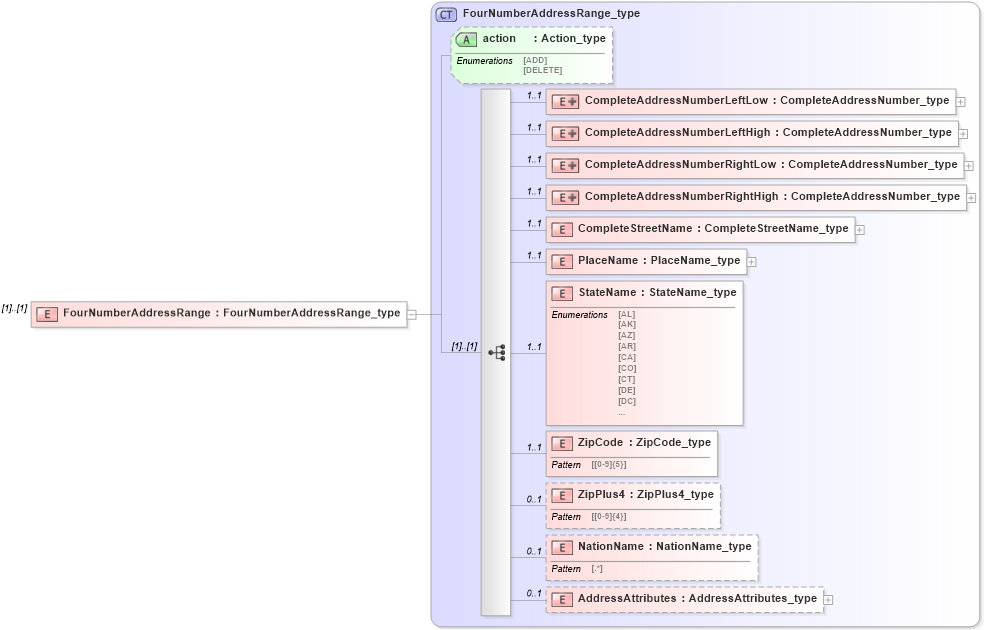The height and width of the screenshot is (630, 984).
Task: Collapse the FourNumberAddressRange root element
Action: [x=410, y=313]
